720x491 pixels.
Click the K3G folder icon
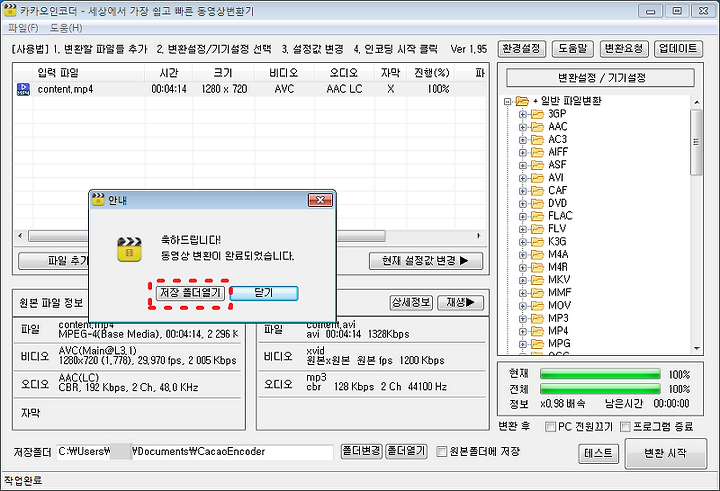(x=537, y=242)
